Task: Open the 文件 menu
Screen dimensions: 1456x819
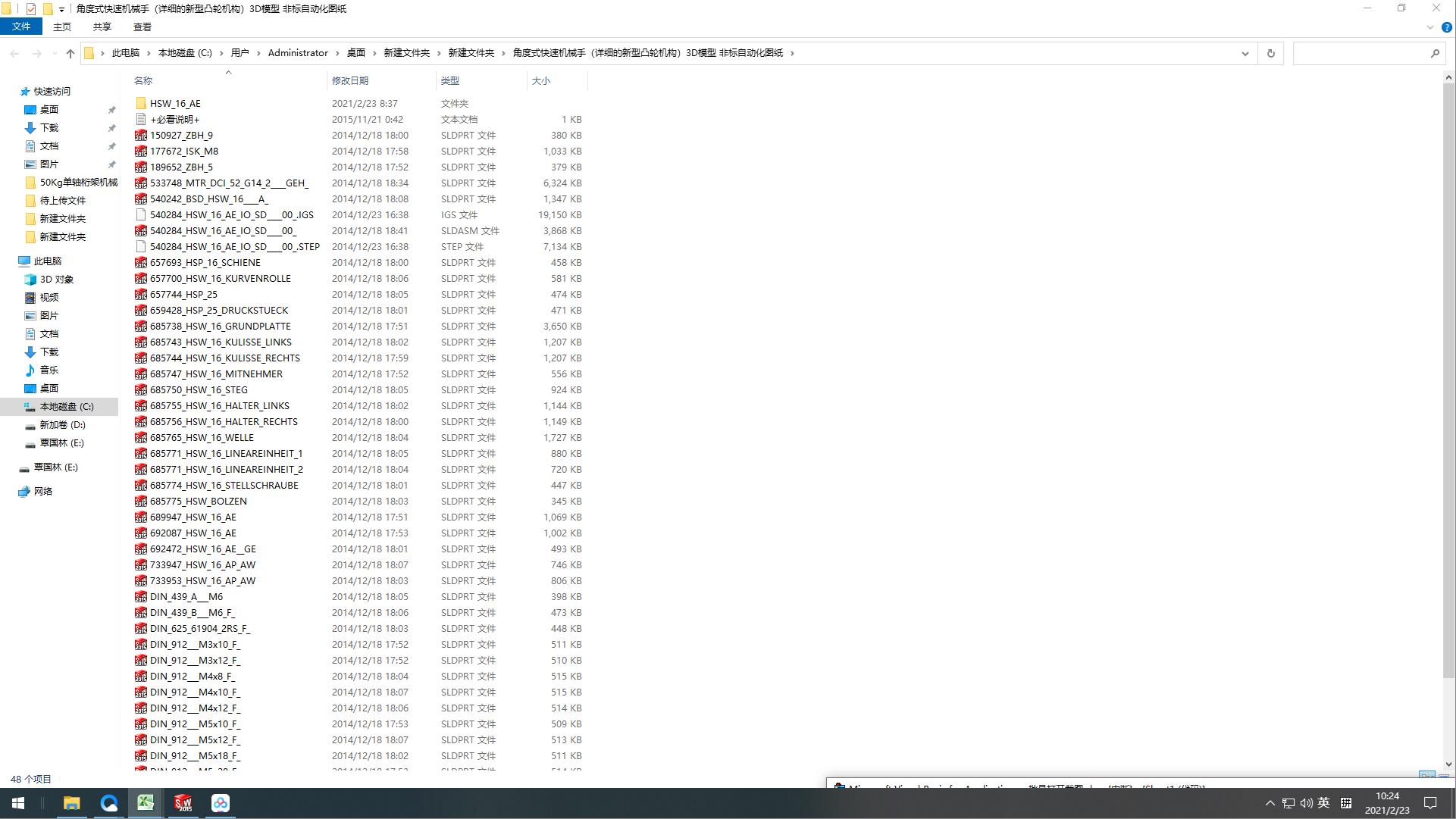Action: pos(21,27)
